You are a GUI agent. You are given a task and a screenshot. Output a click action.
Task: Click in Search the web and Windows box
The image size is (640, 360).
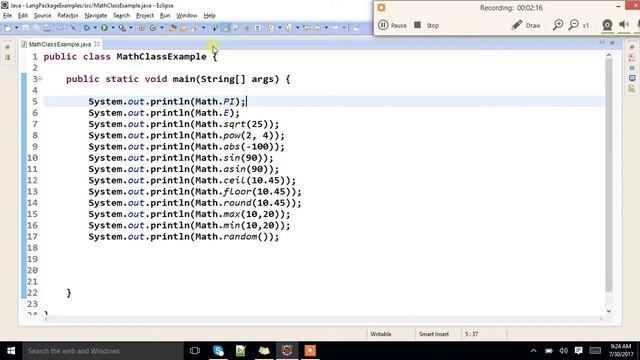pos(102,351)
